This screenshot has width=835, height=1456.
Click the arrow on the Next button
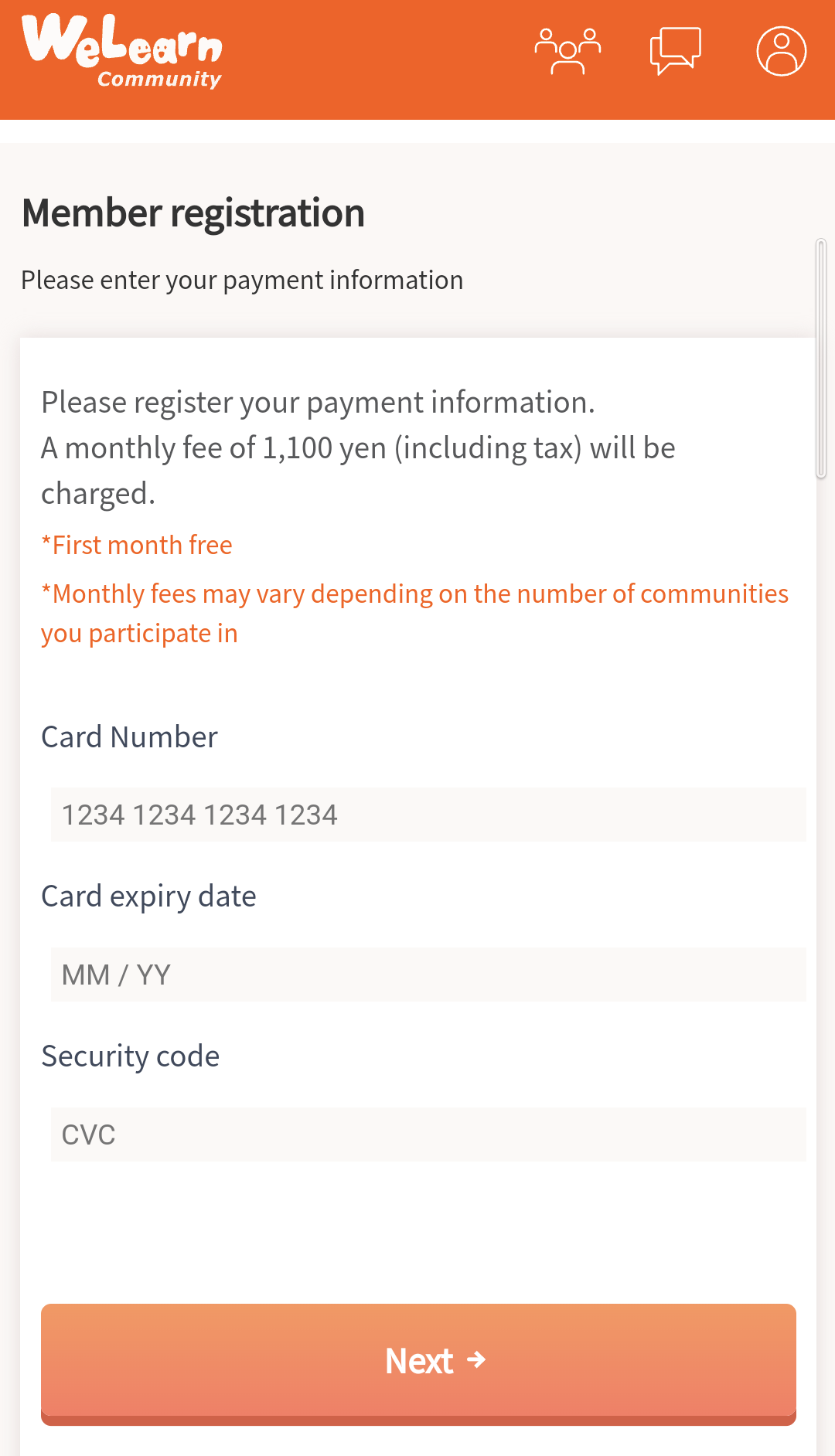[x=477, y=1359]
